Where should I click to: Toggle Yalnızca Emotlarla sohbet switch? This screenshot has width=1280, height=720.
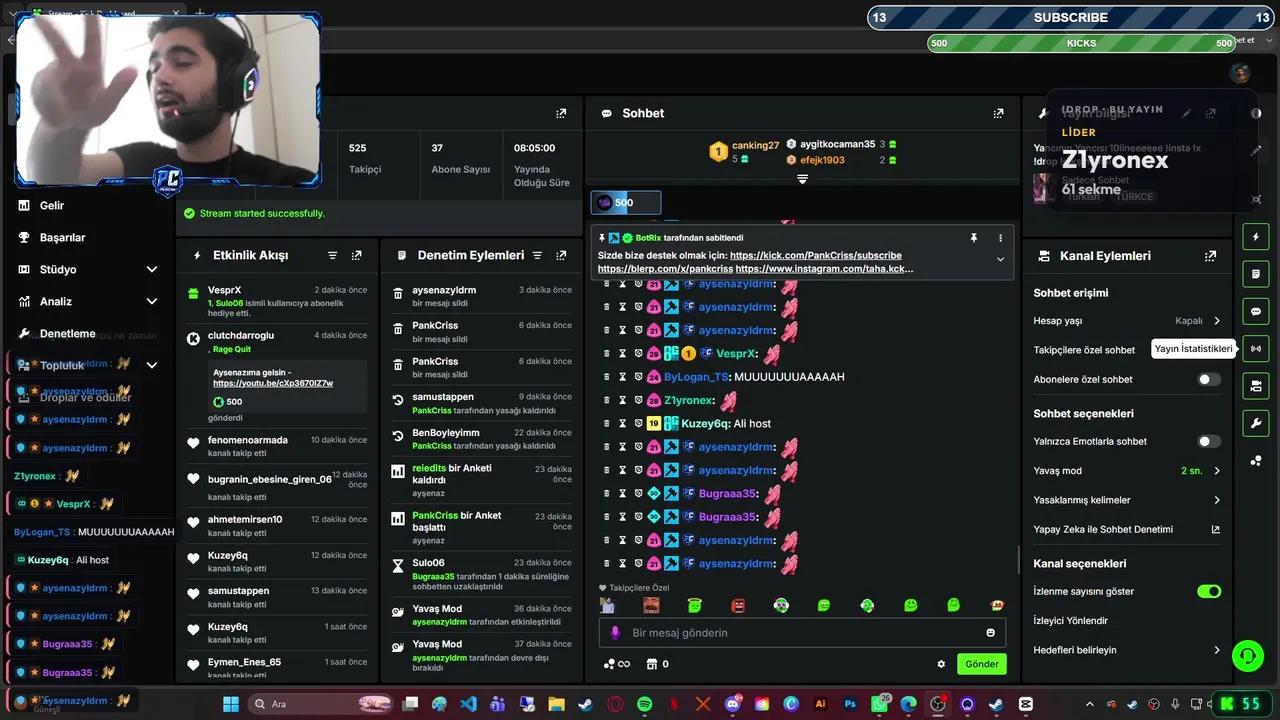[1209, 441]
